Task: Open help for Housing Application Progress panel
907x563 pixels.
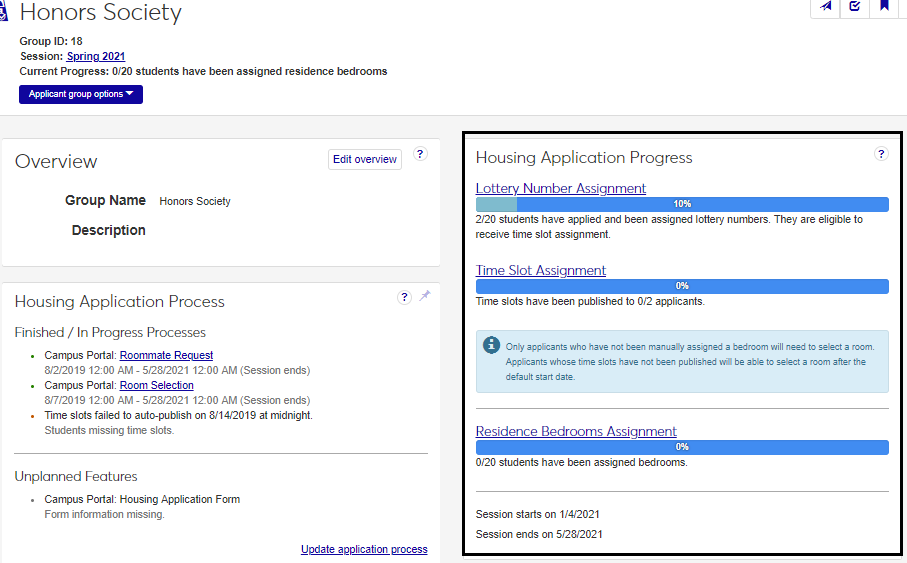Action: coord(881,154)
